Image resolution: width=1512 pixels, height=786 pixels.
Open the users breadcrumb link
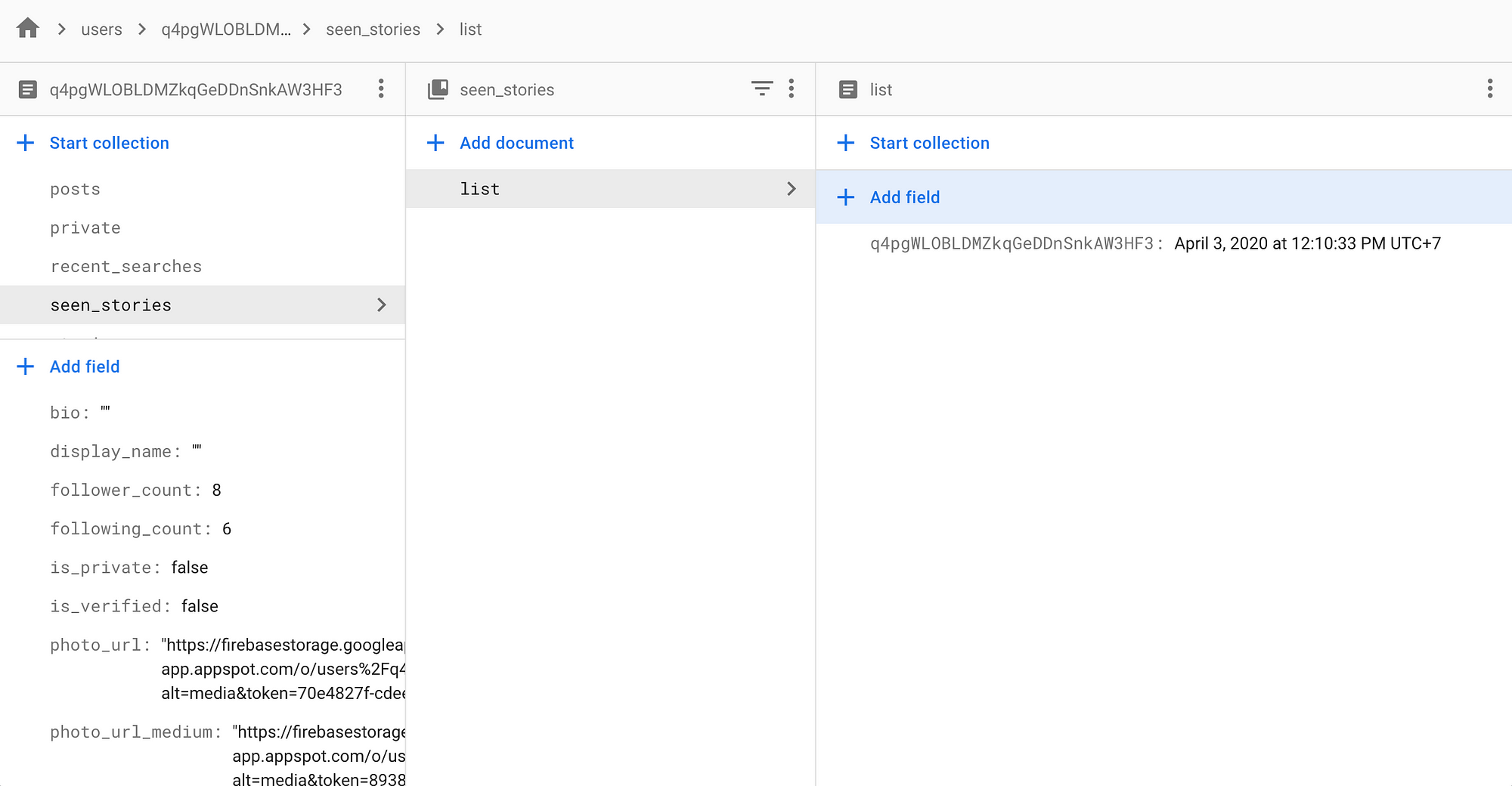coord(101,29)
